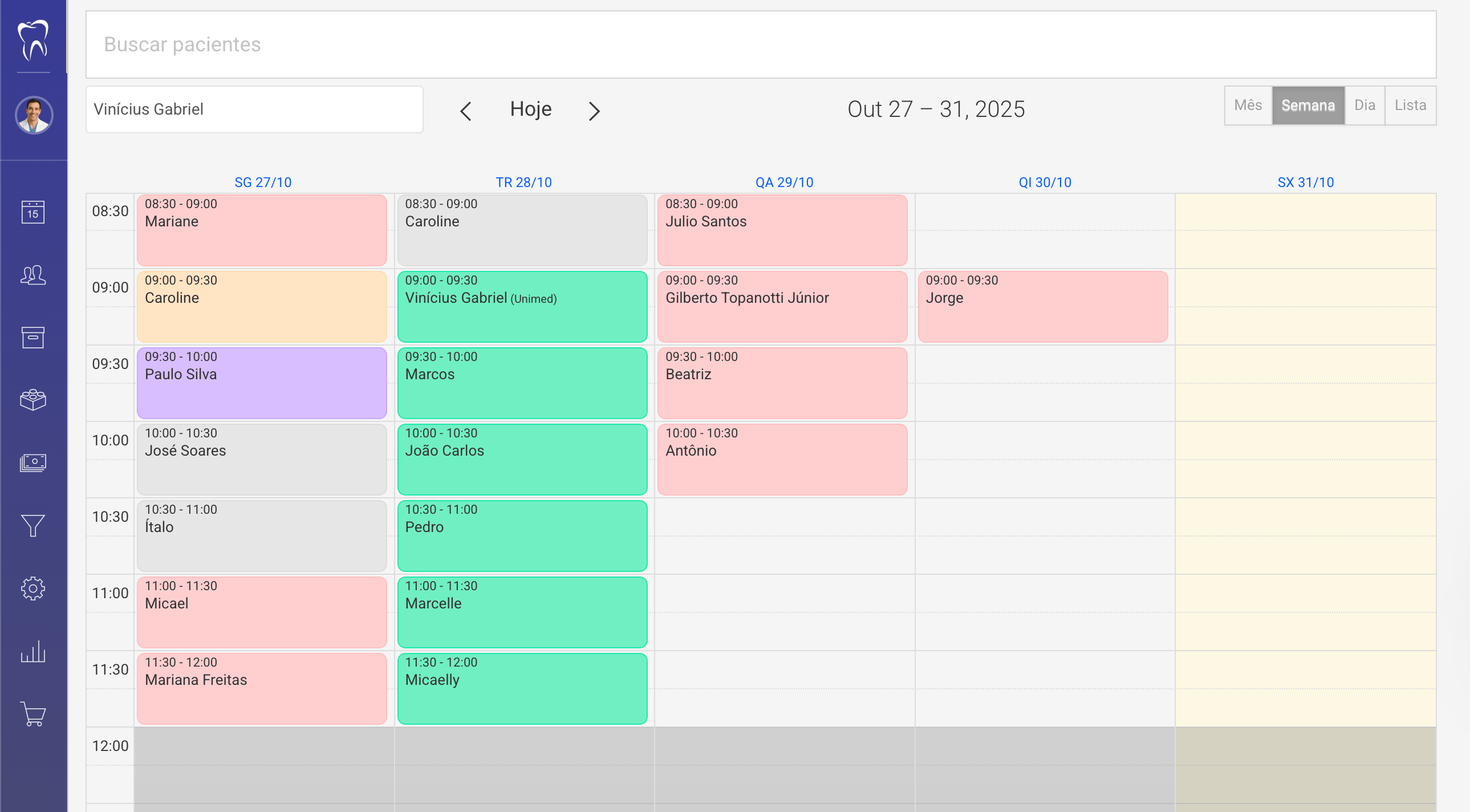Click the building blocks sidebar icon

coord(33,400)
